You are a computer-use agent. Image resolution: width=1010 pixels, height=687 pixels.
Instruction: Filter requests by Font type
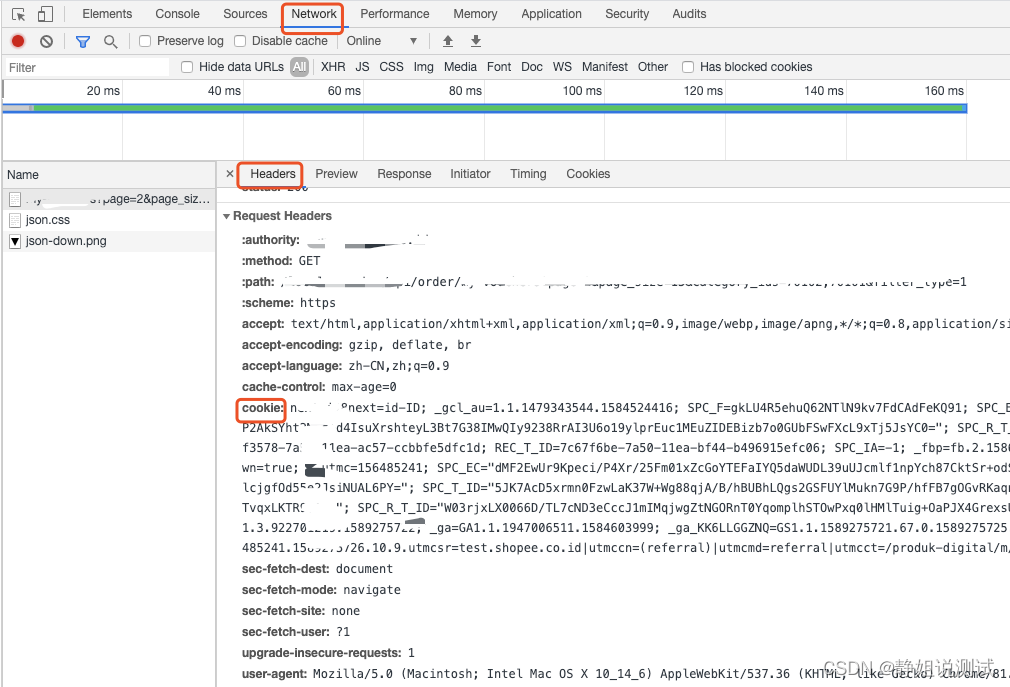[499, 67]
